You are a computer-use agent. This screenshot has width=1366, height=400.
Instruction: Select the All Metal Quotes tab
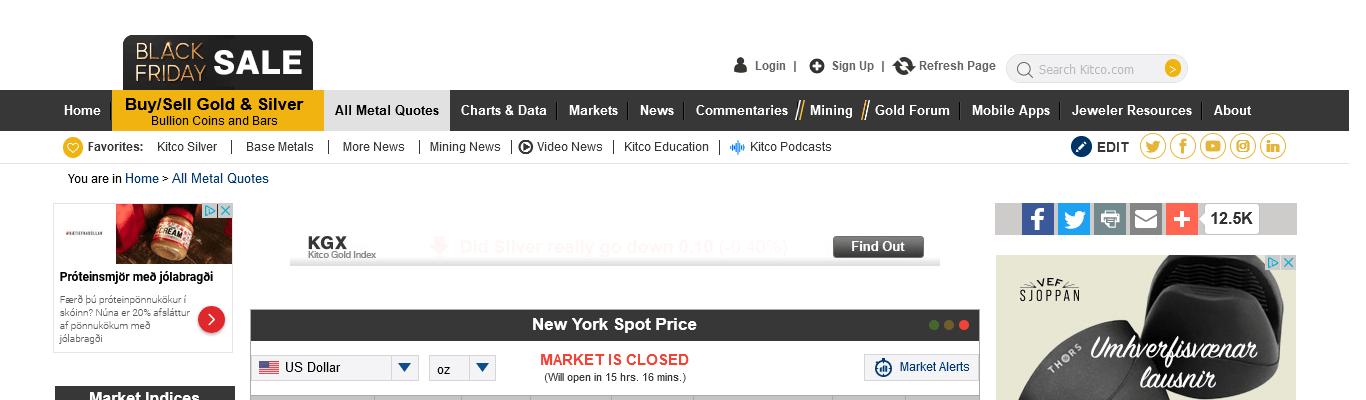pyautogui.click(x=387, y=111)
